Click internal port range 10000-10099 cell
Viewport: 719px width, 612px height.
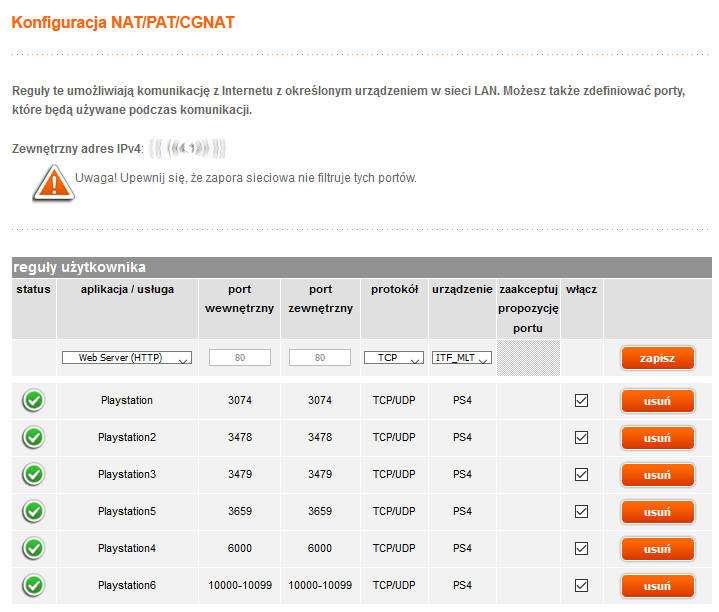pos(240,585)
